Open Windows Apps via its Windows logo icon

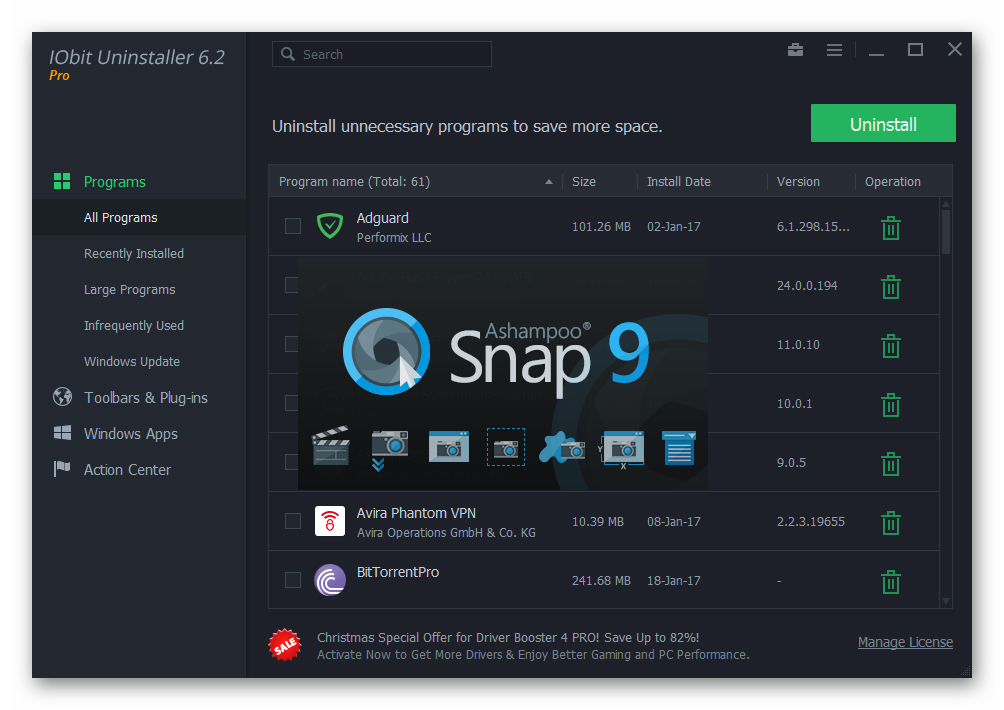62,433
